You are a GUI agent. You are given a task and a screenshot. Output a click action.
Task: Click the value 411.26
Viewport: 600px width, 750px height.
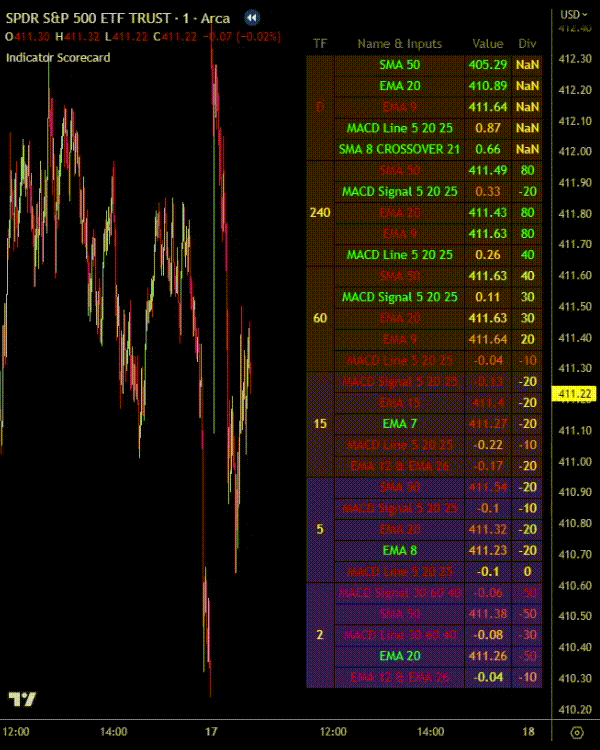point(488,656)
